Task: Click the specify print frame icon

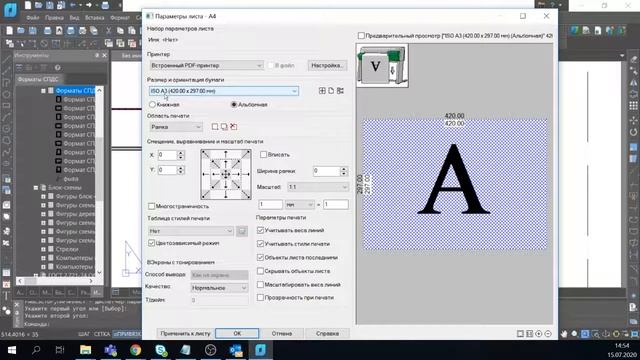Action: tap(215, 127)
